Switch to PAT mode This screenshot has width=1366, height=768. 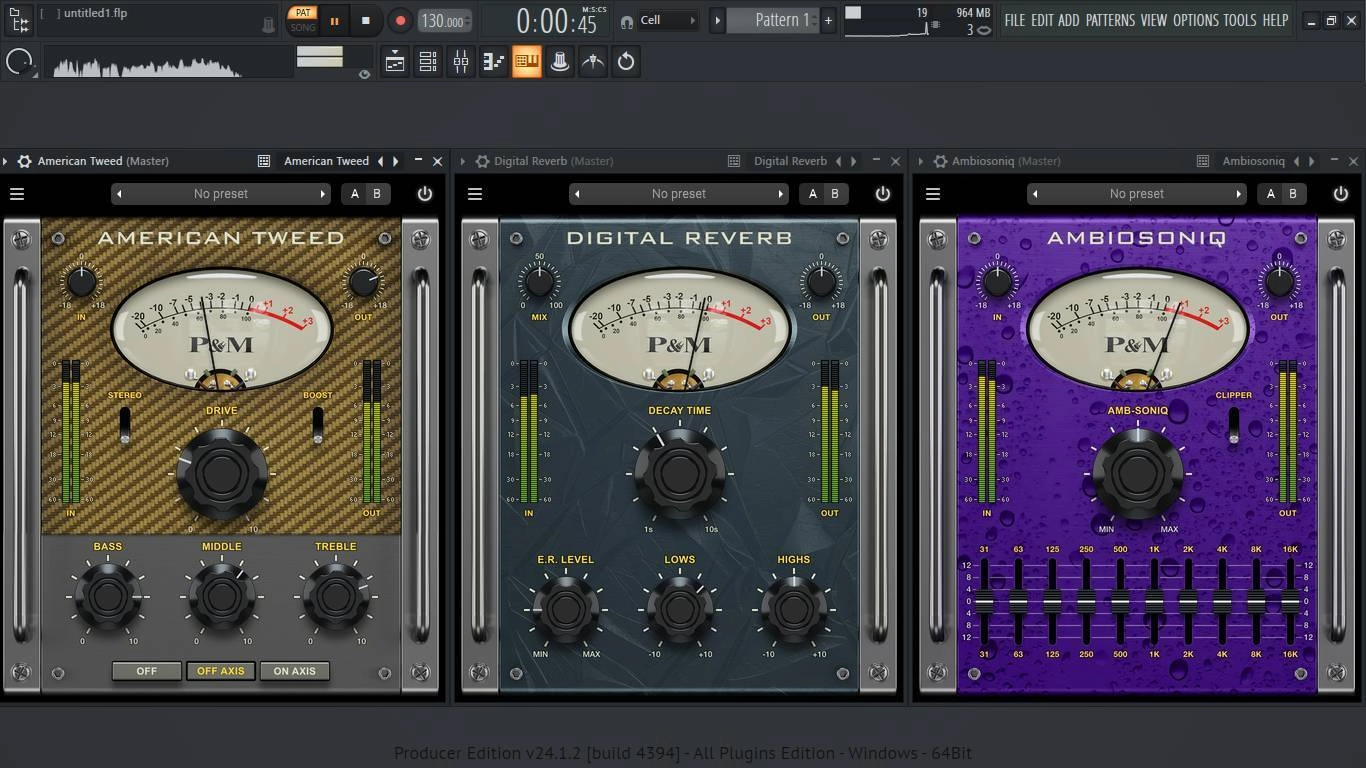[303, 13]
